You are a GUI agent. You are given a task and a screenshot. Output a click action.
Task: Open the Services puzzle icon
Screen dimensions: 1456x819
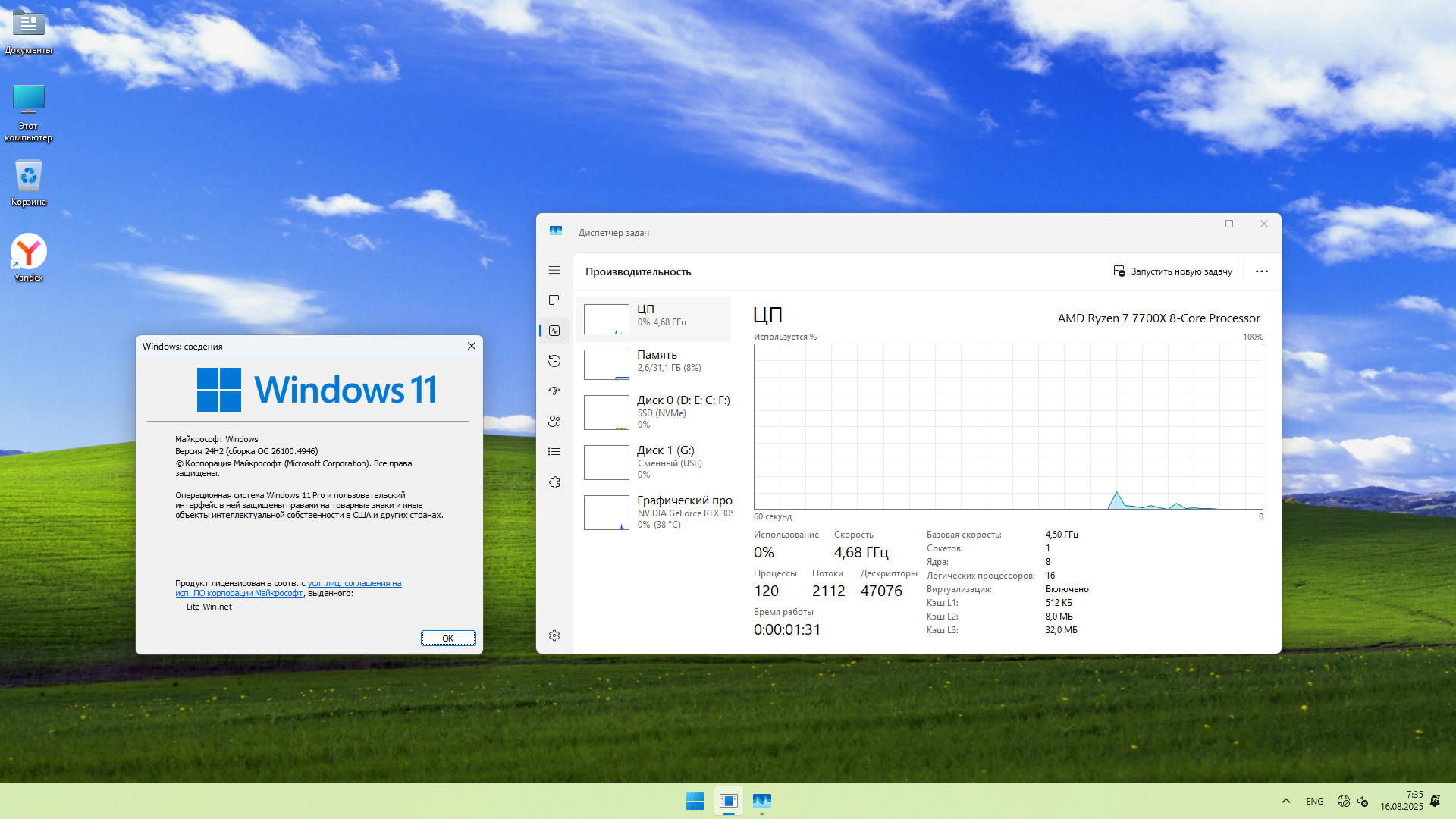pyautogui.click(x=554, y=482)
